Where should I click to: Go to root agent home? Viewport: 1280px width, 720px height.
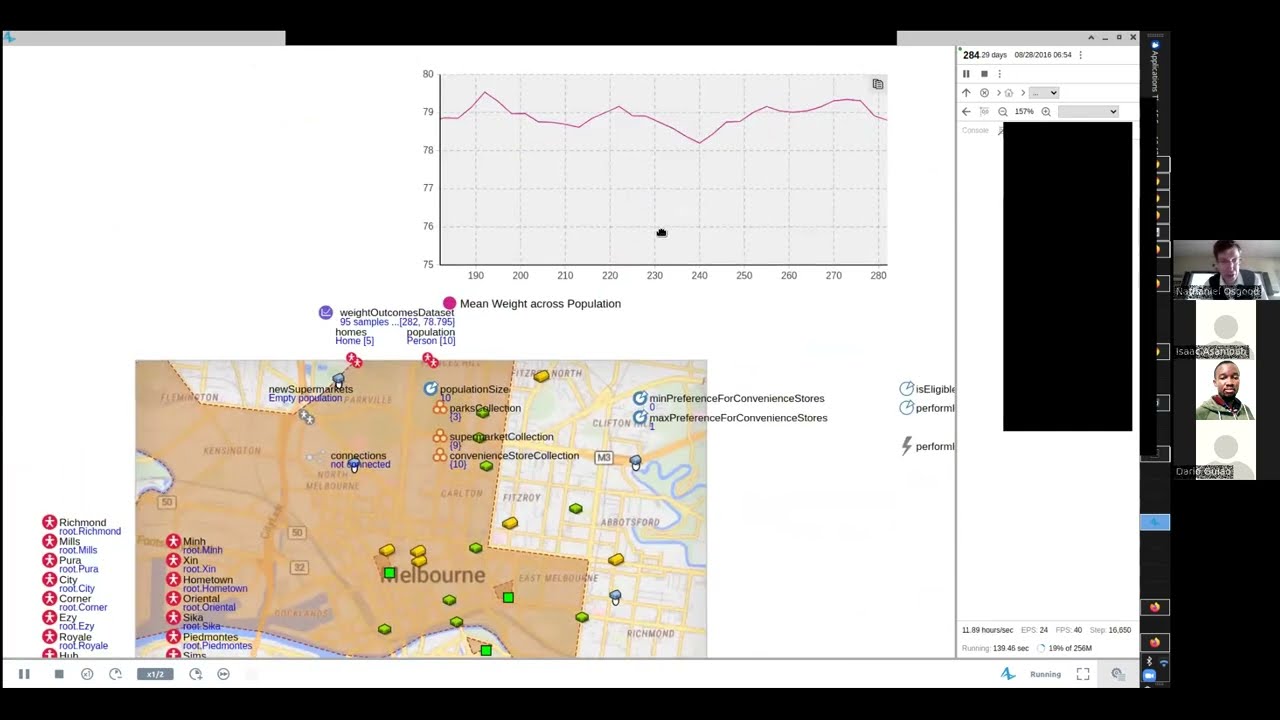pyautogui.click(x=1008, y=93)
